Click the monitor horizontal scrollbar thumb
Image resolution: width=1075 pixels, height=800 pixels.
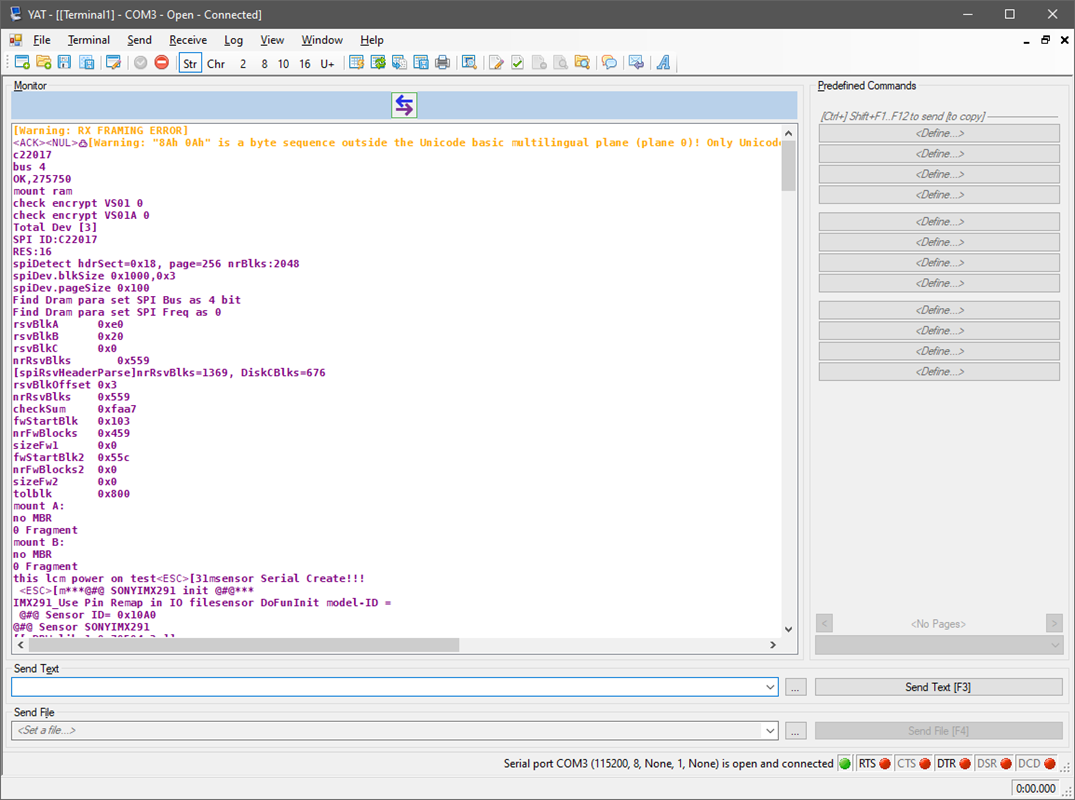[244, 645]
